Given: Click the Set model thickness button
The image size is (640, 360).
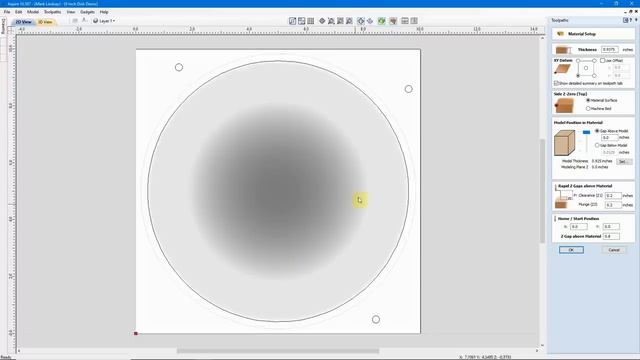Looking at the screenshot, I should pos(624,162).
